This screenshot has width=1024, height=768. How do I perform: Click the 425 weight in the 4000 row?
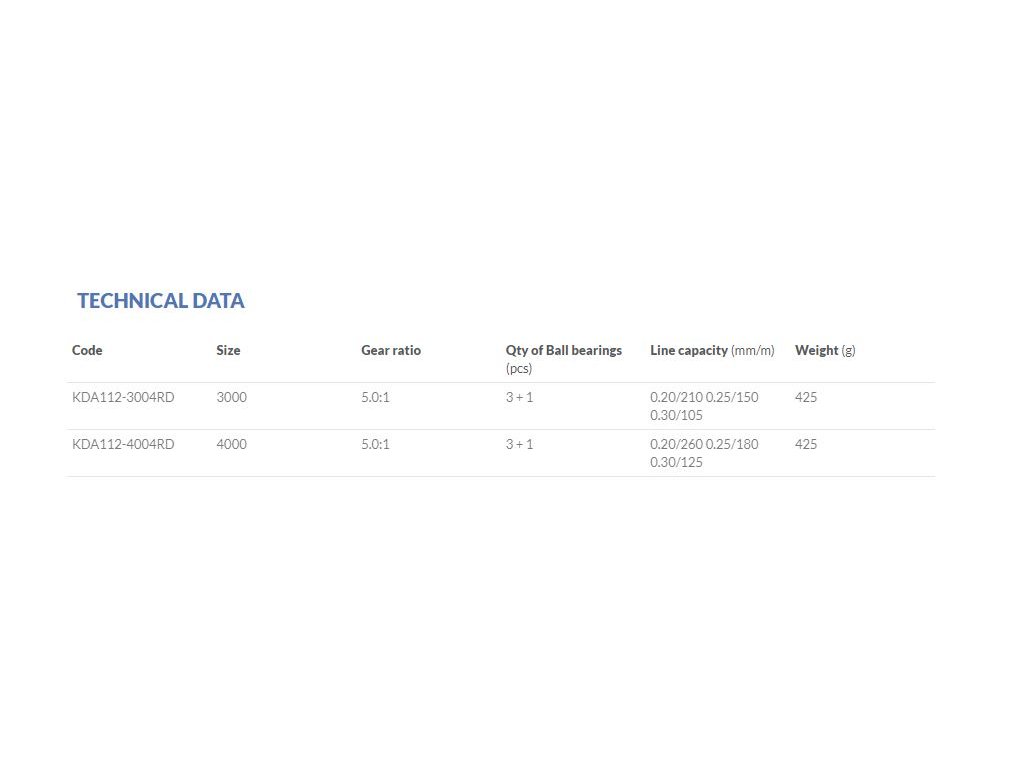[x=806, y=444]
